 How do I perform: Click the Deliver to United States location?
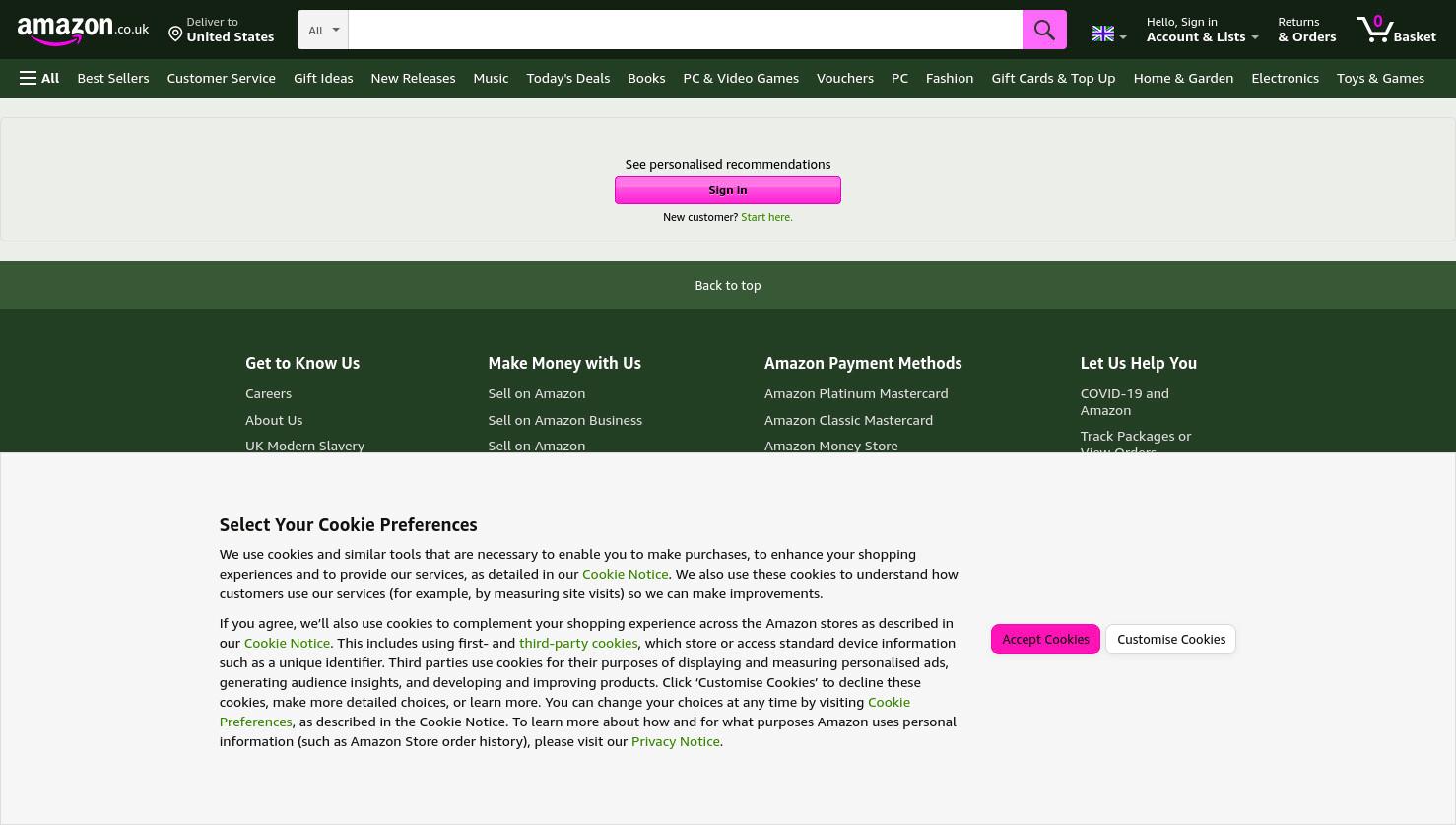(221, 30)
